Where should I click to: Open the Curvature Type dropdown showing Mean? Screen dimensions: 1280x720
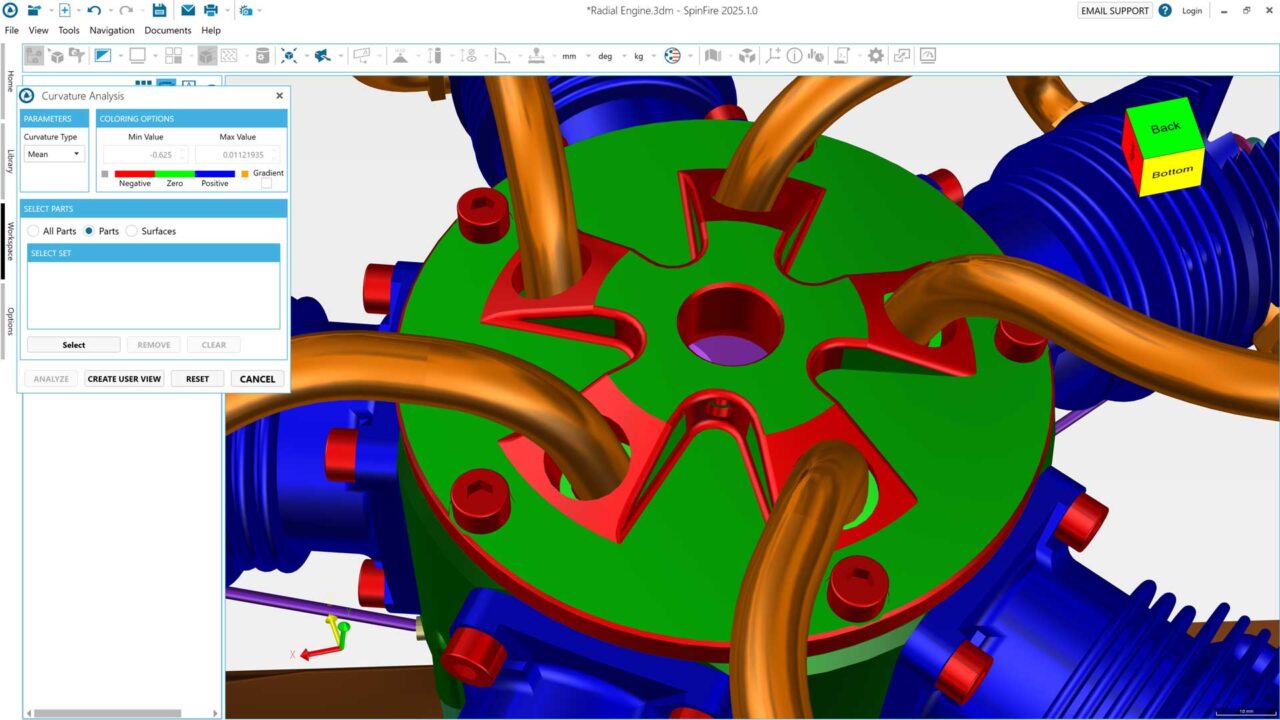54,153
